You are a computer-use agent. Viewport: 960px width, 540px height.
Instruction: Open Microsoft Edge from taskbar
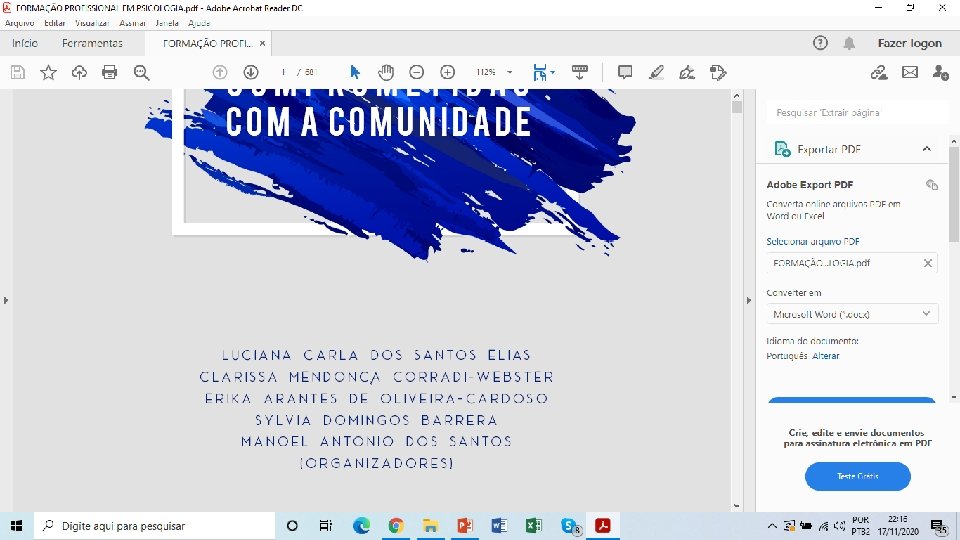click(x=361, y=526)
